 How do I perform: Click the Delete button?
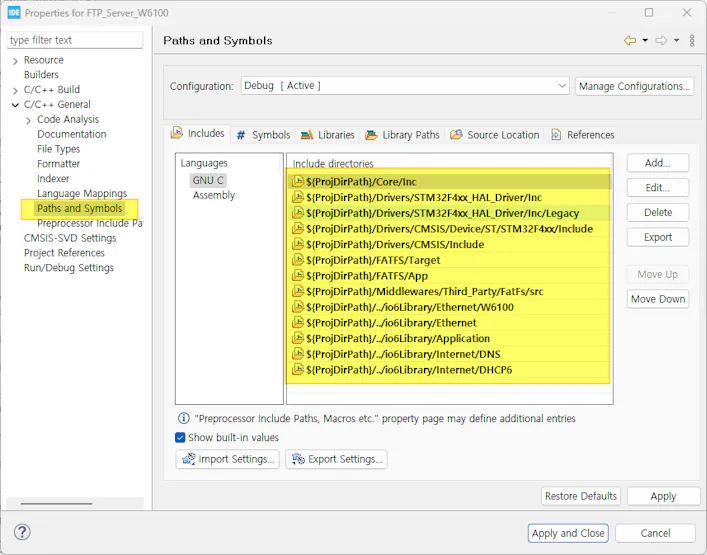(658, 212)
